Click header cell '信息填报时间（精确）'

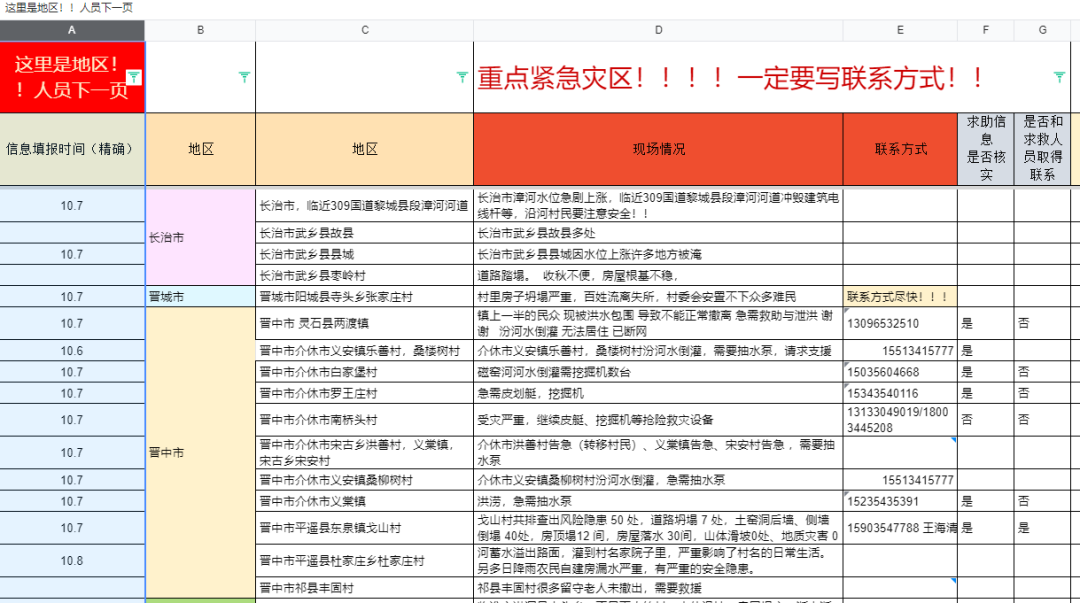72,149
